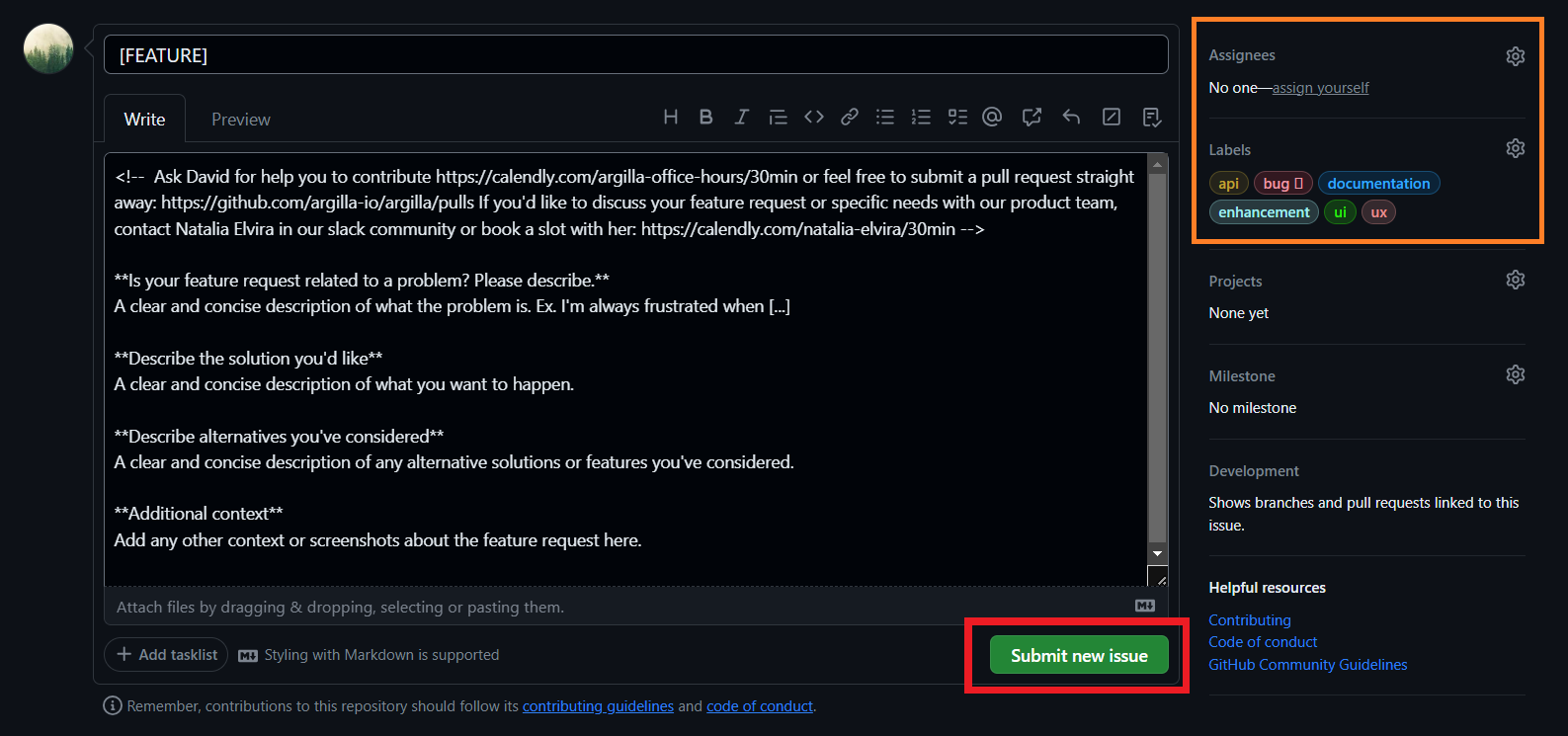Add a link with the chain icon
The width and height of the screenshot is (1568, 736).
pos(849,118)
